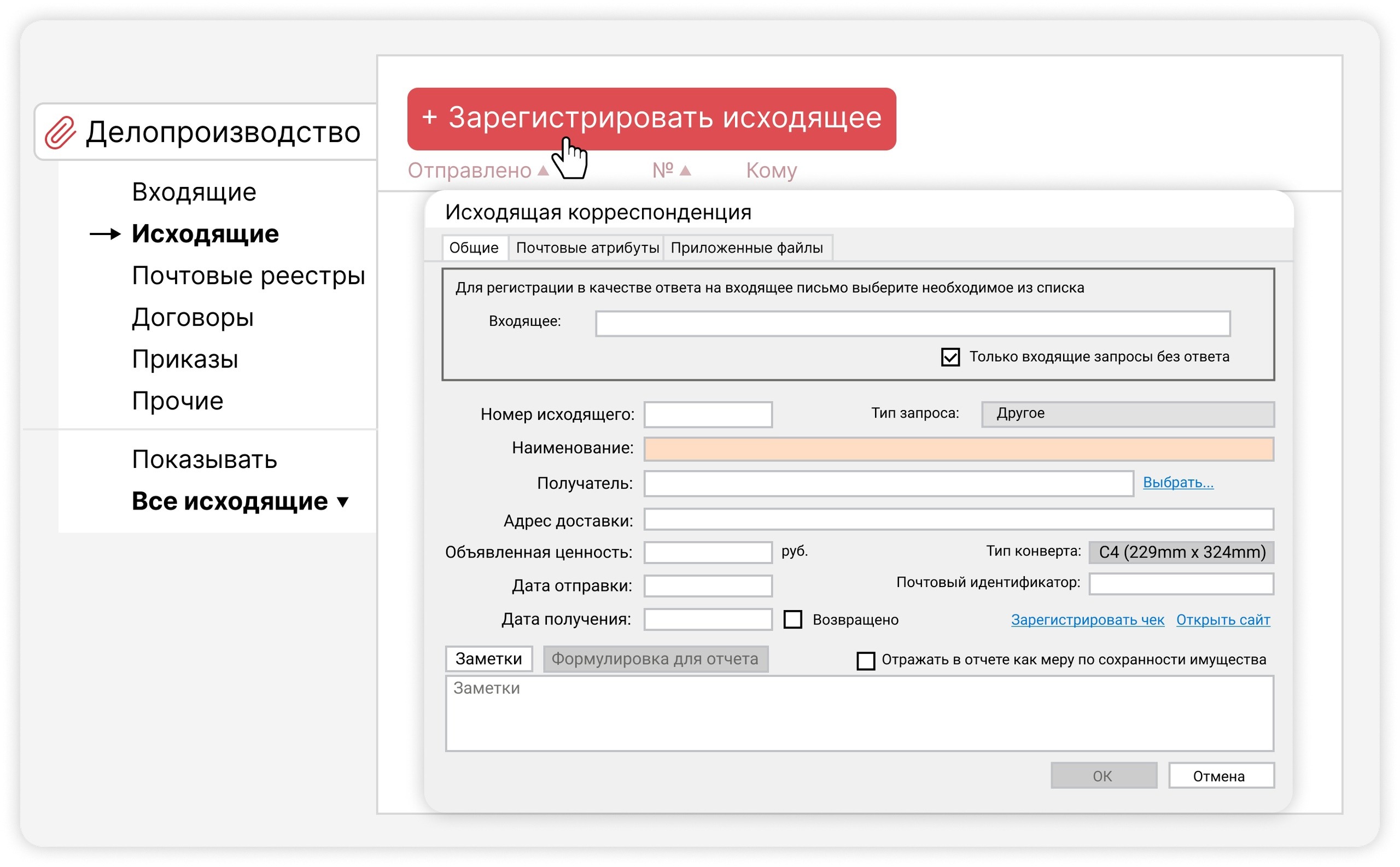Click Зарегистрировать исходящее button

(x=651, y=119)
